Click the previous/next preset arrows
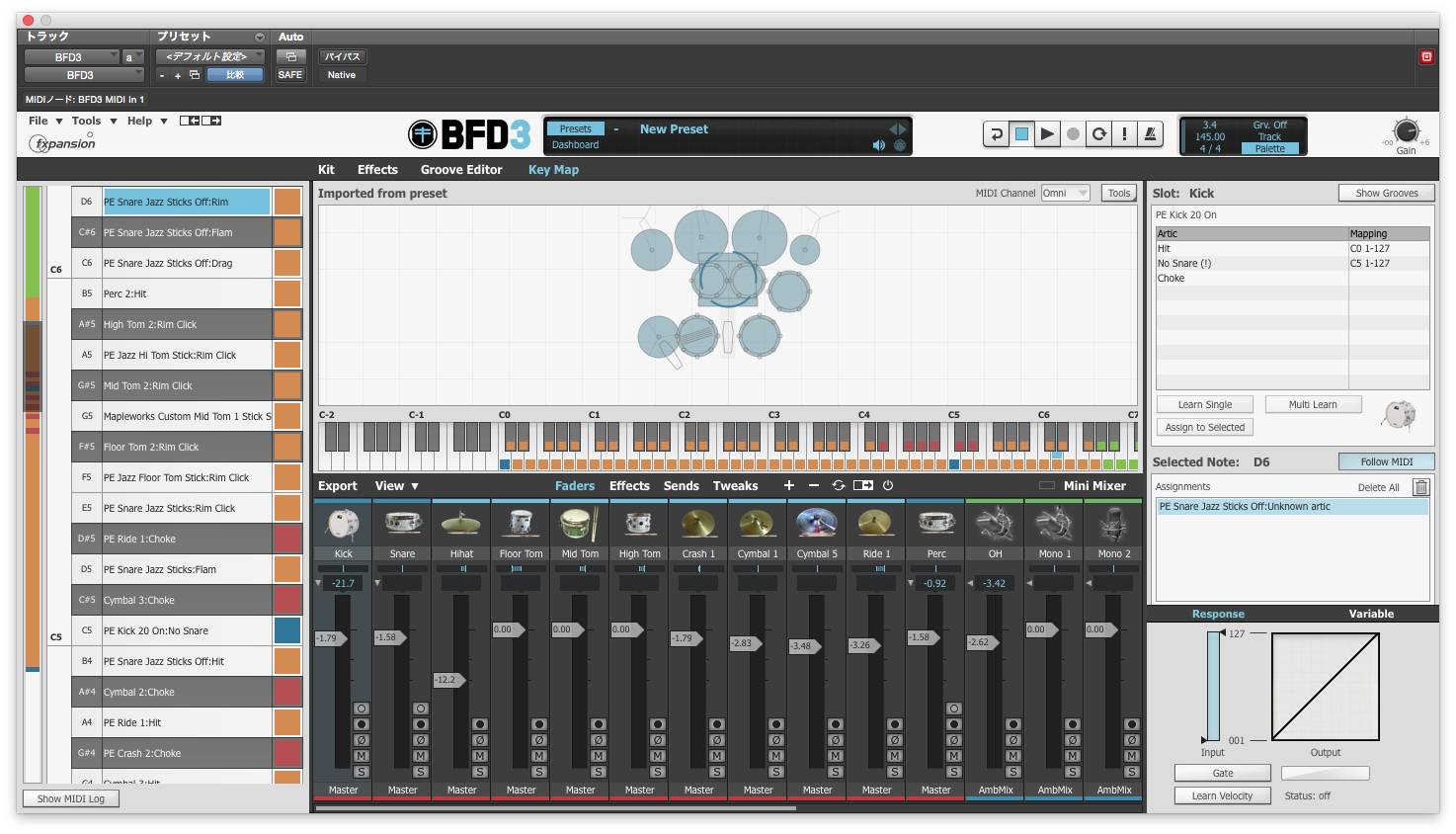The image size is (1456, 834). click(x=898, y=129)
